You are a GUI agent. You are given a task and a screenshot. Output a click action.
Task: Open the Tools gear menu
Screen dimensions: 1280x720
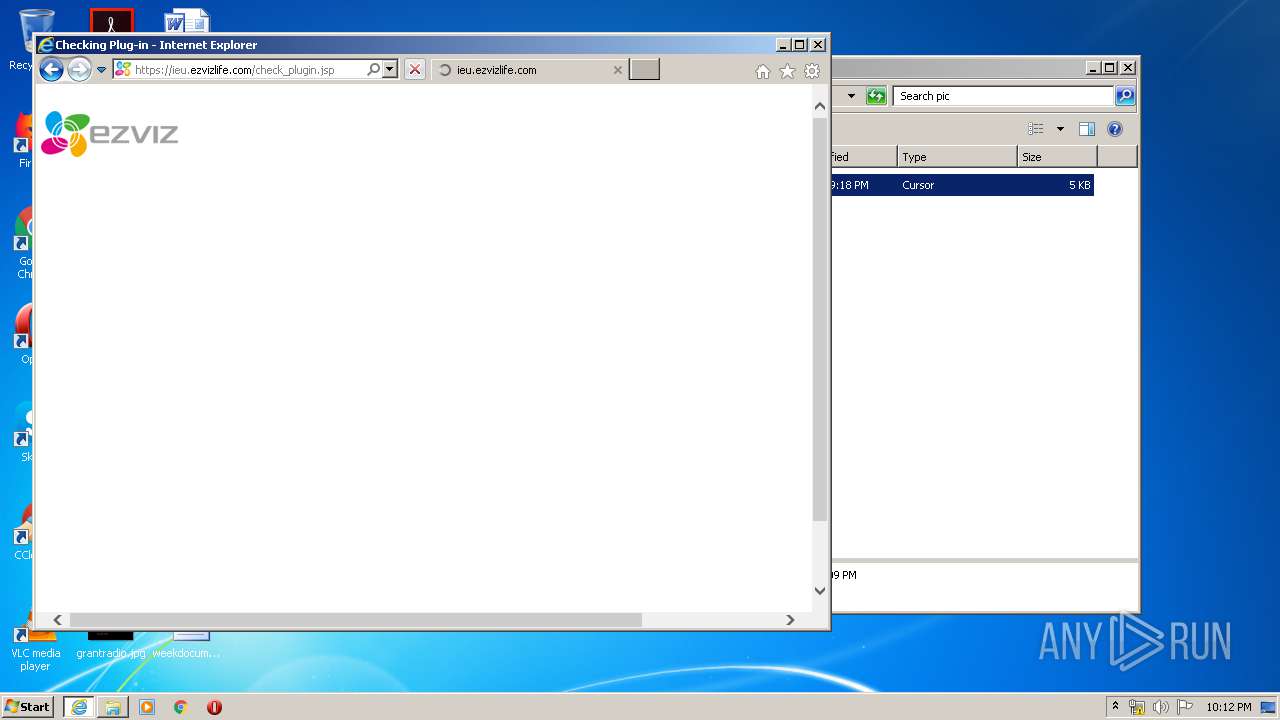(x=812, y=71)
